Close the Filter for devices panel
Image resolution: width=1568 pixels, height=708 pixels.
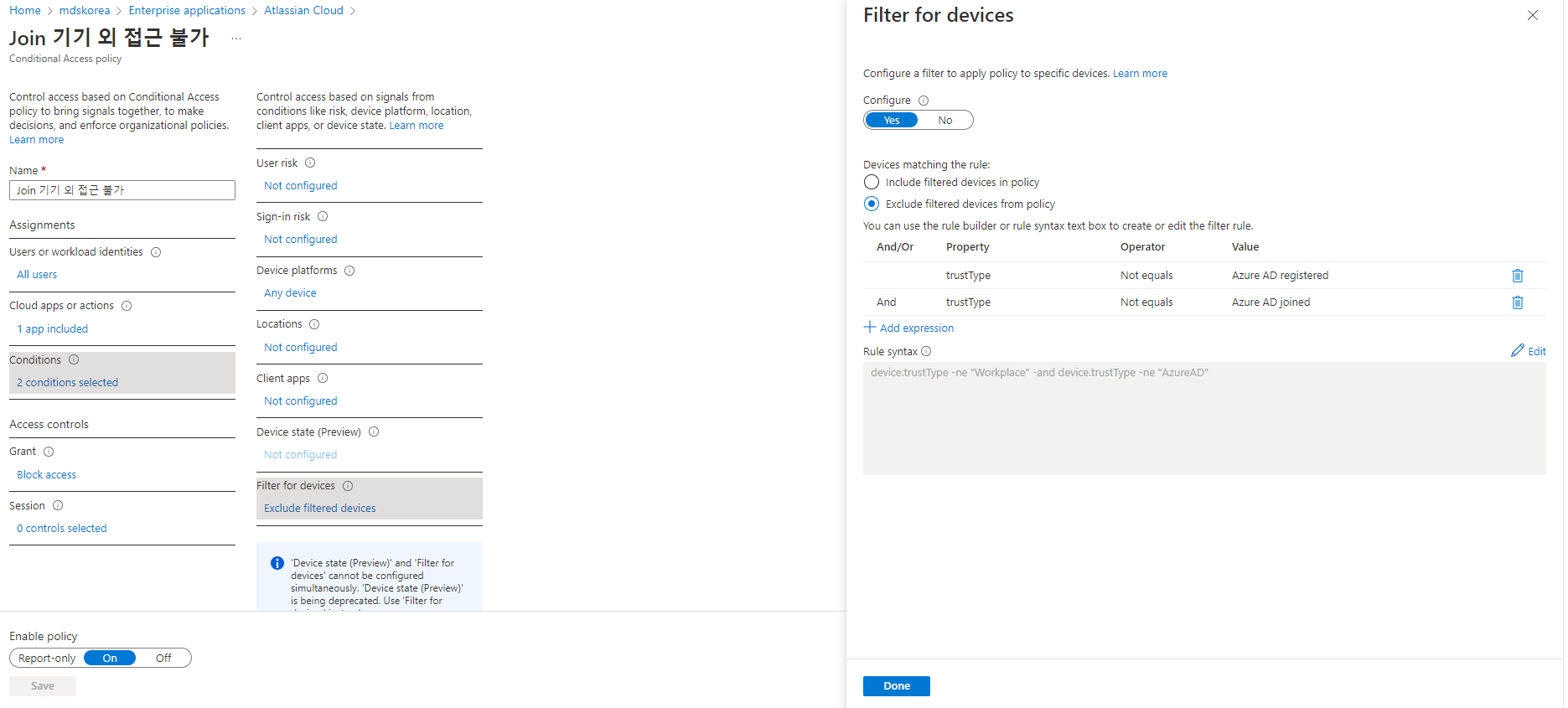click(1533, 15)
